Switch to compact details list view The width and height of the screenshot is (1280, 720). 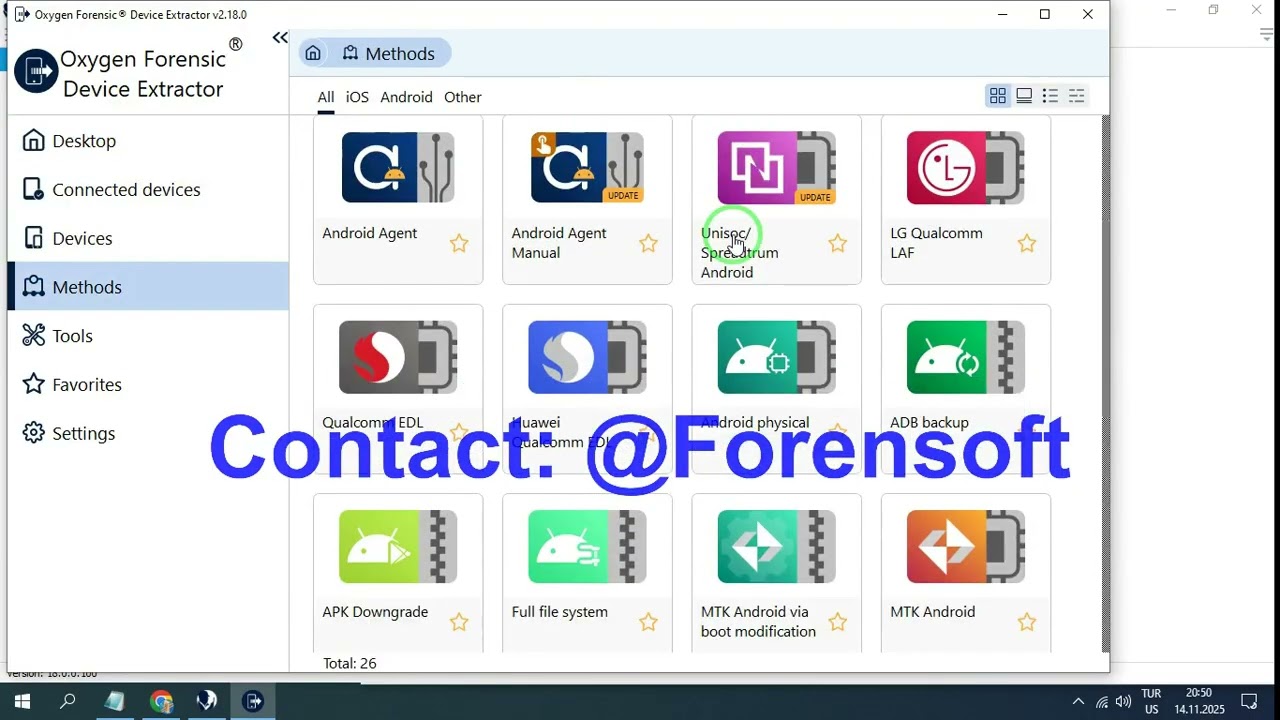point(1076,96)
